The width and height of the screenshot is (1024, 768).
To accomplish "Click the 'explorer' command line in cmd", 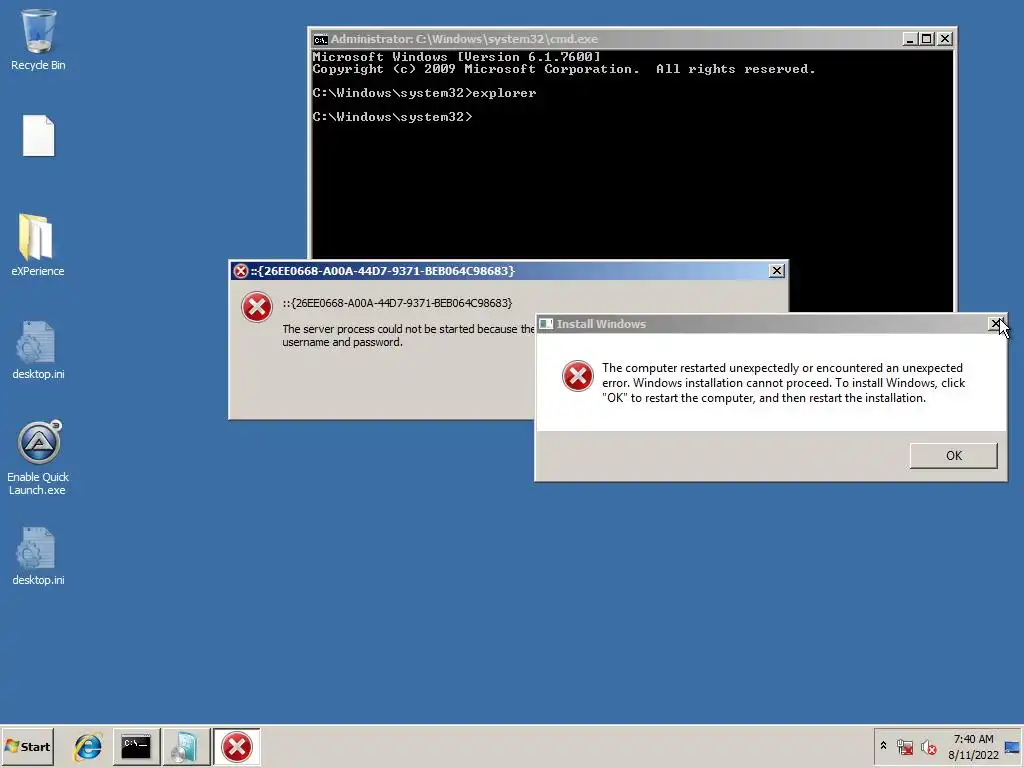I will coord(424,93).
